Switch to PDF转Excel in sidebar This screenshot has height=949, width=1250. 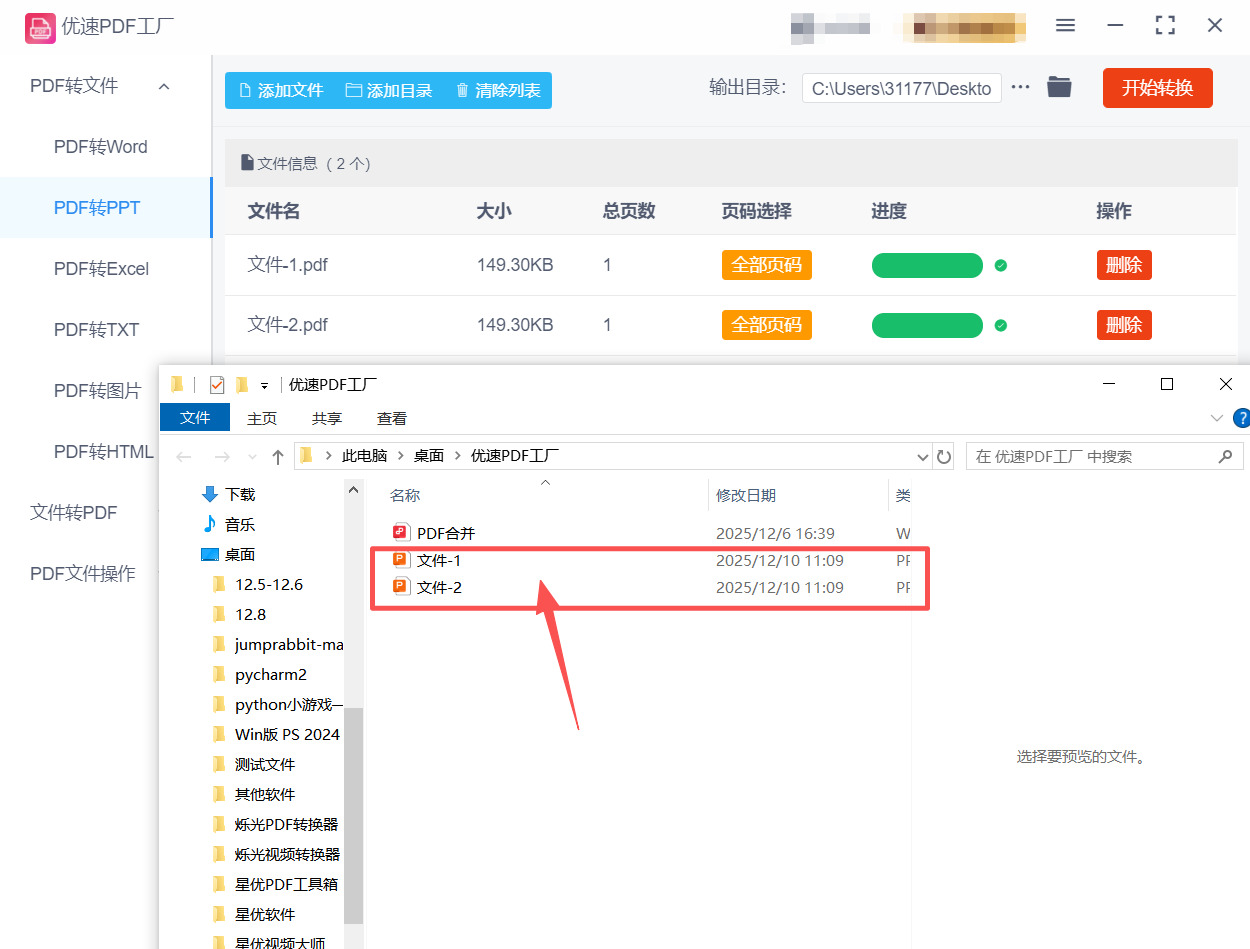[x=101, y=269]
